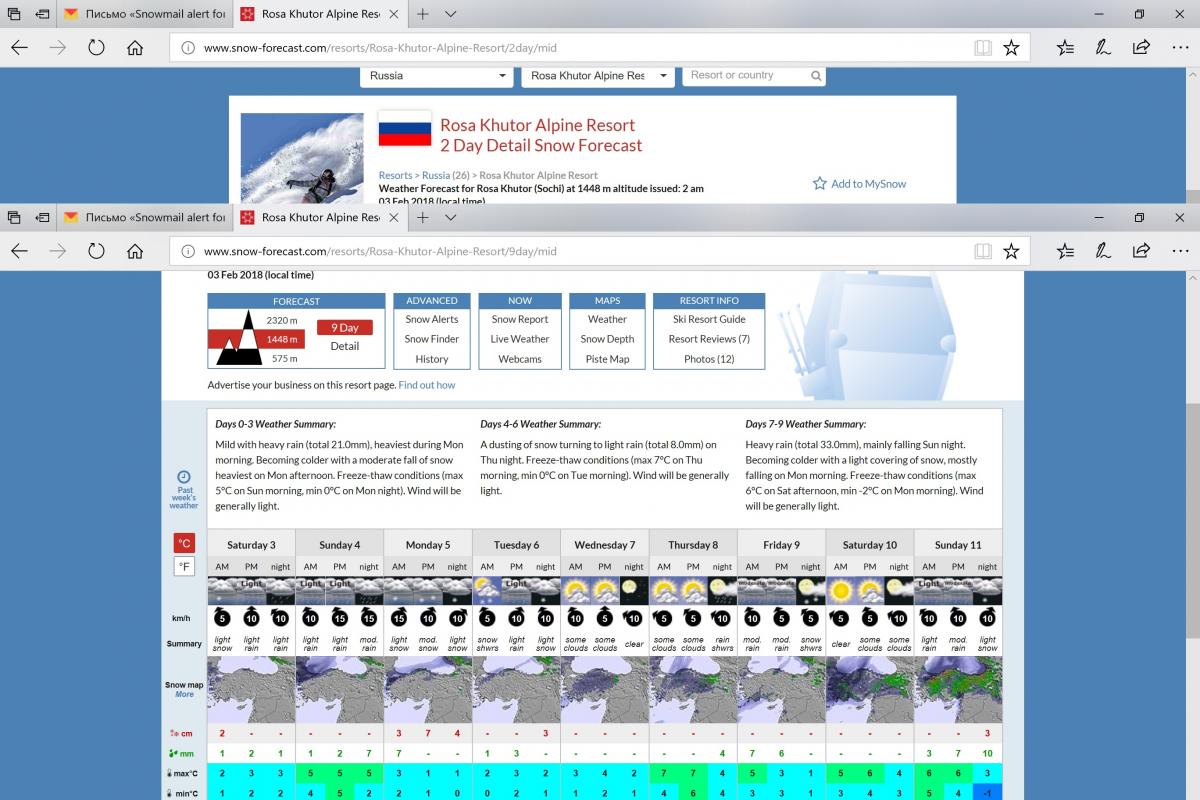Open Snow Finder under Advanced
The width and height of the screenshot is (1200, 800).
(x=432, y=339)
